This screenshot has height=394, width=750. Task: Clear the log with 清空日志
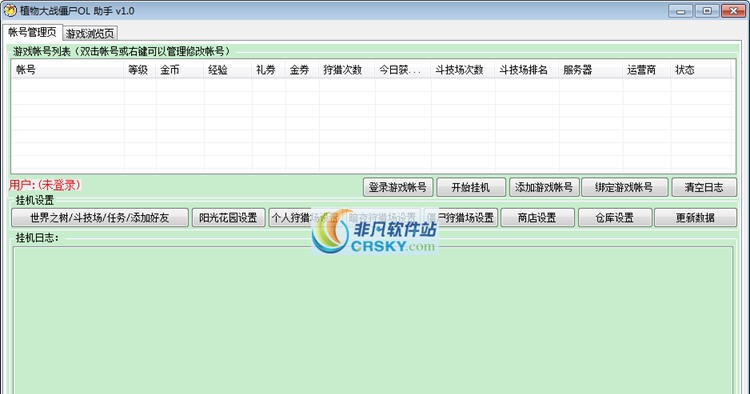(x=704, y=187)
